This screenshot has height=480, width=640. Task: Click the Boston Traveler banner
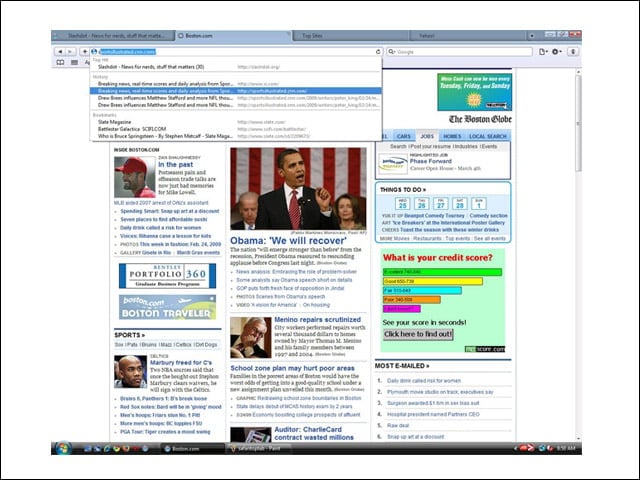[x=167, y=307]
